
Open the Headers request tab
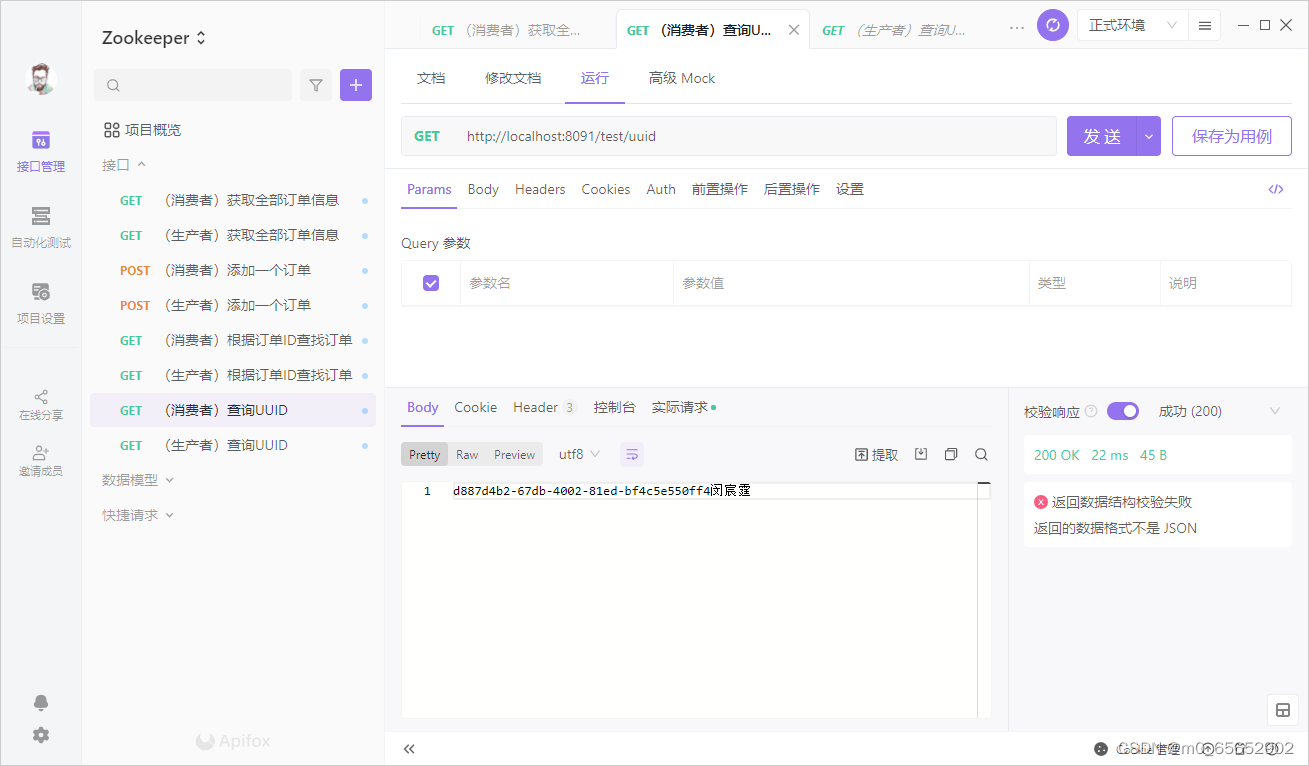540,189
